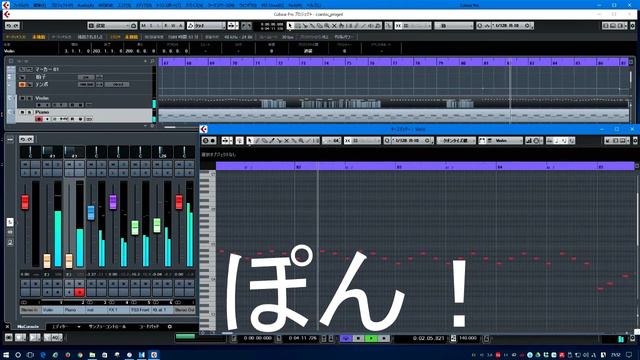The height and width of the screenshot is (360, 640).
Task: Toggle Acoustic Feedback speaker in the Key Editor
Action: click(x=240, y=140)
